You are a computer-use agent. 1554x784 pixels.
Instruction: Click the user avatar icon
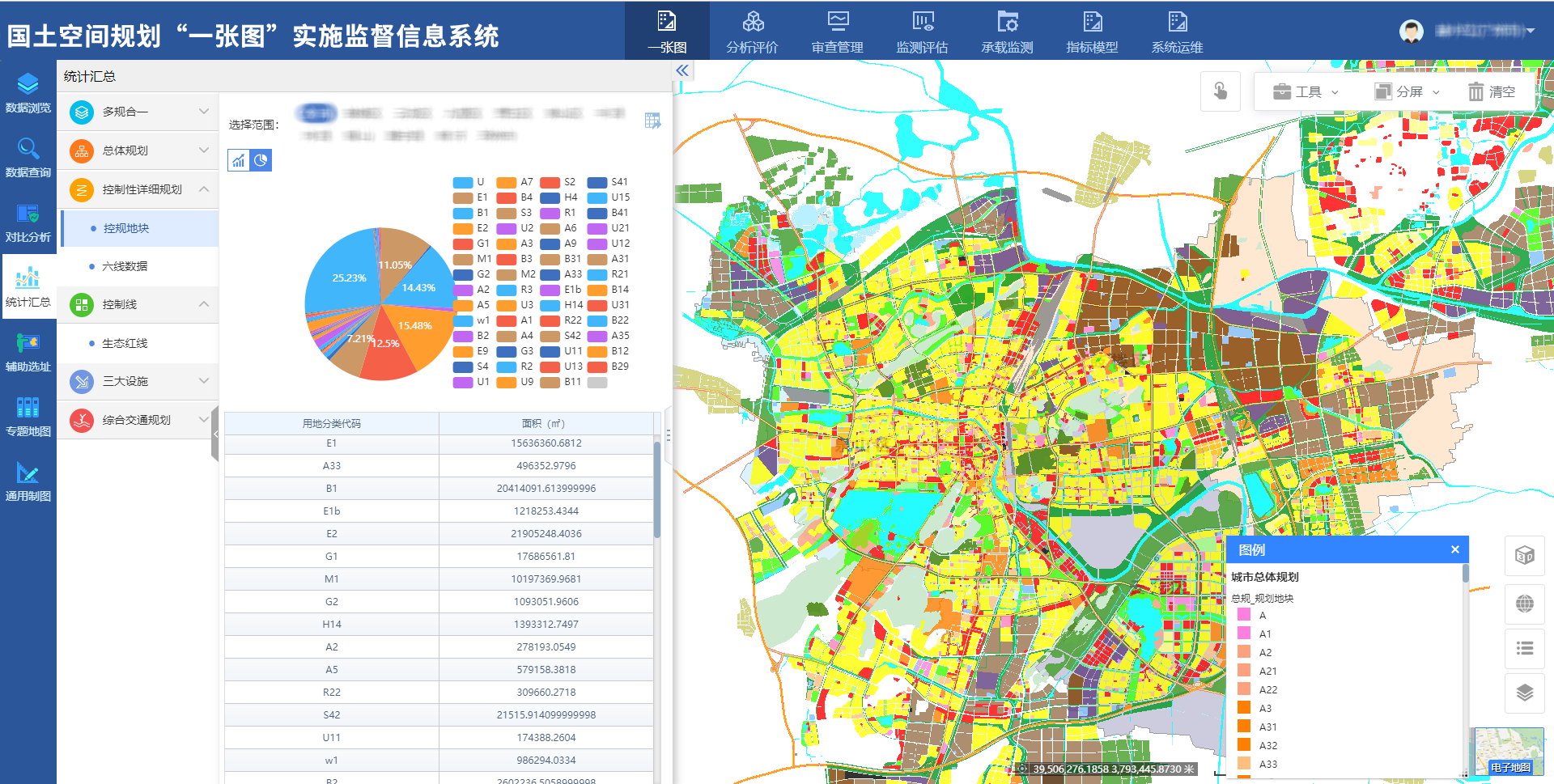point(1412,31)
